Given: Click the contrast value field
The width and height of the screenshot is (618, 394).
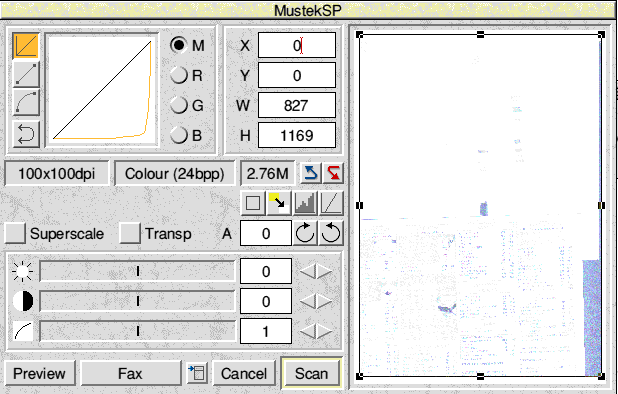Looking at the screenshot, I should [266, 301].
